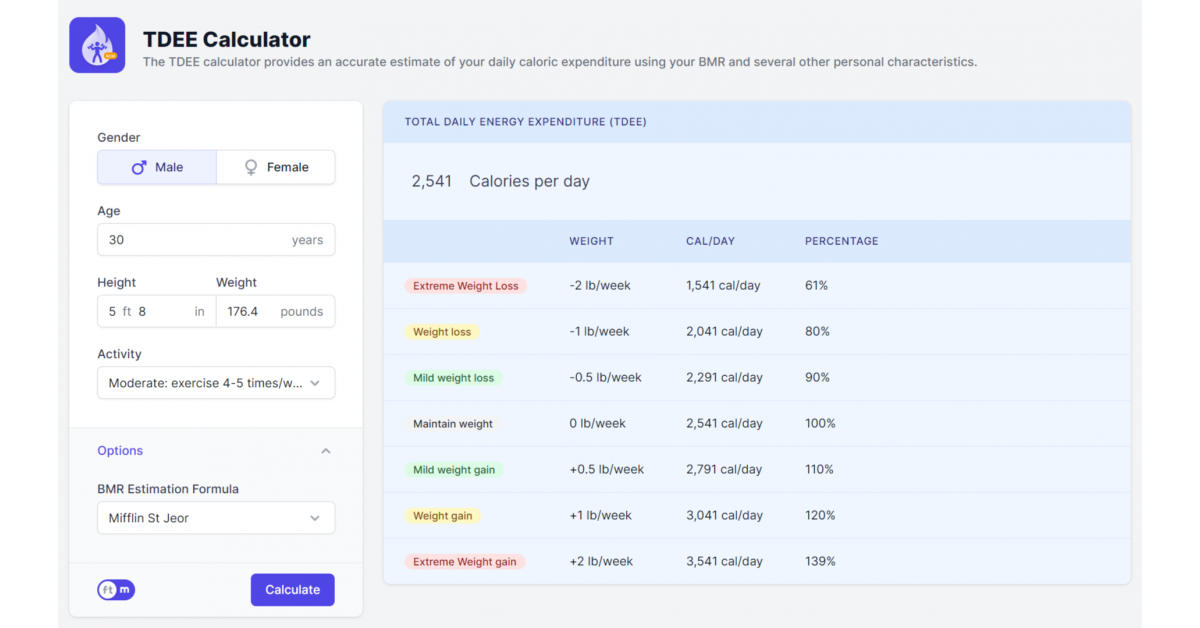Click the green Mild weight gain tag
This screenshot has width=1200, height=628.
[454, 470]
